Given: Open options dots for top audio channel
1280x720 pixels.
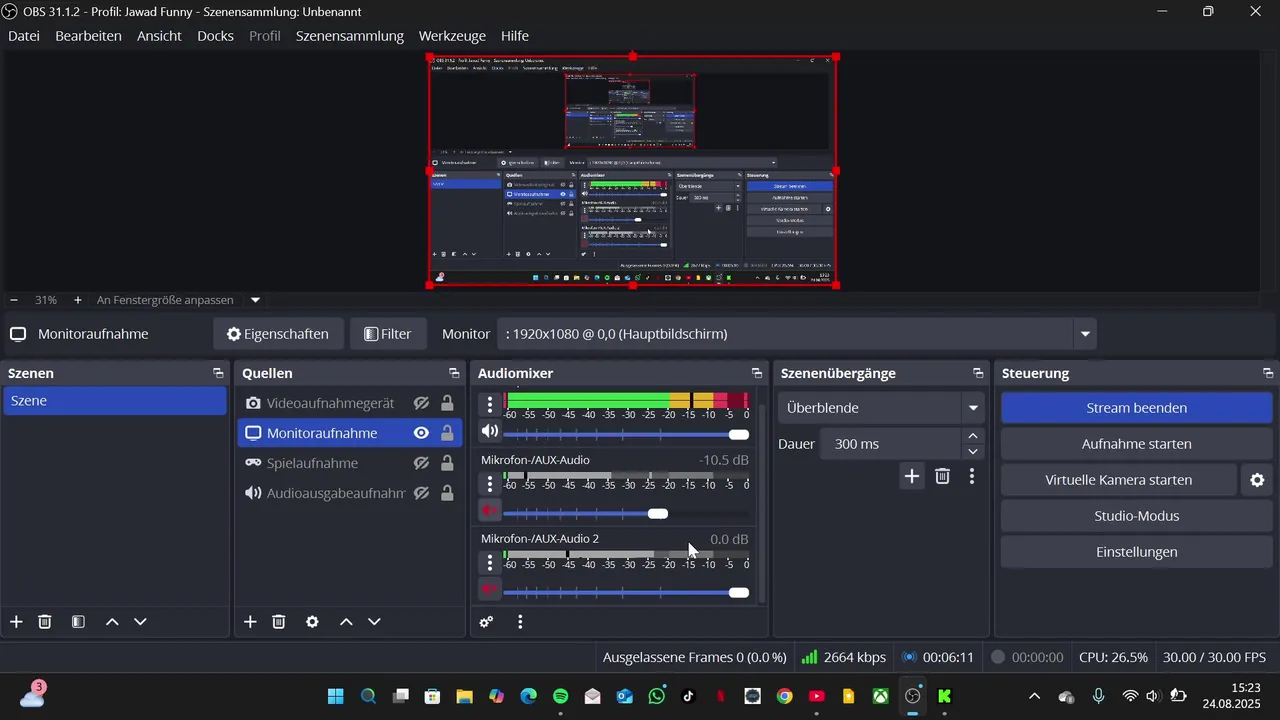Looking at the screenshot, I should coord(489,405).
